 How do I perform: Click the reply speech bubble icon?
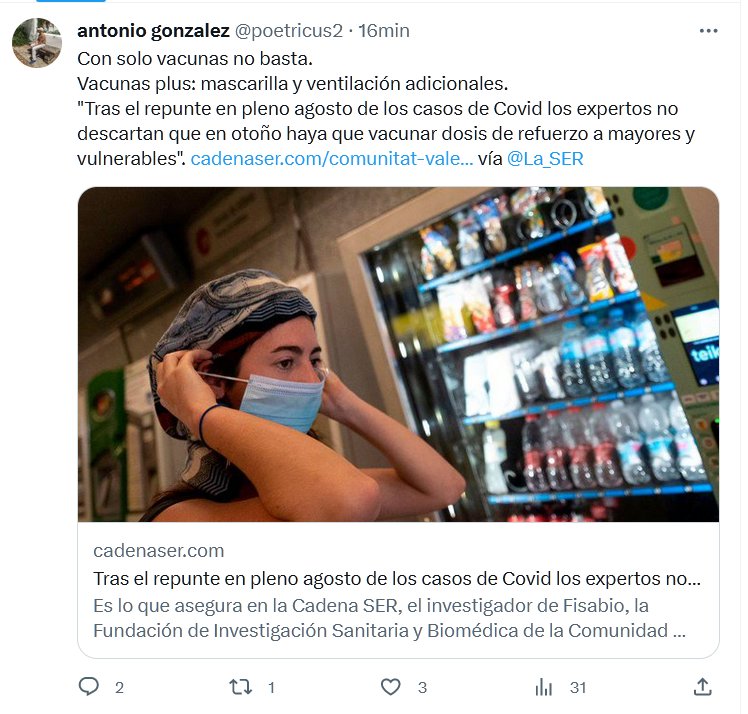[89, 687]
